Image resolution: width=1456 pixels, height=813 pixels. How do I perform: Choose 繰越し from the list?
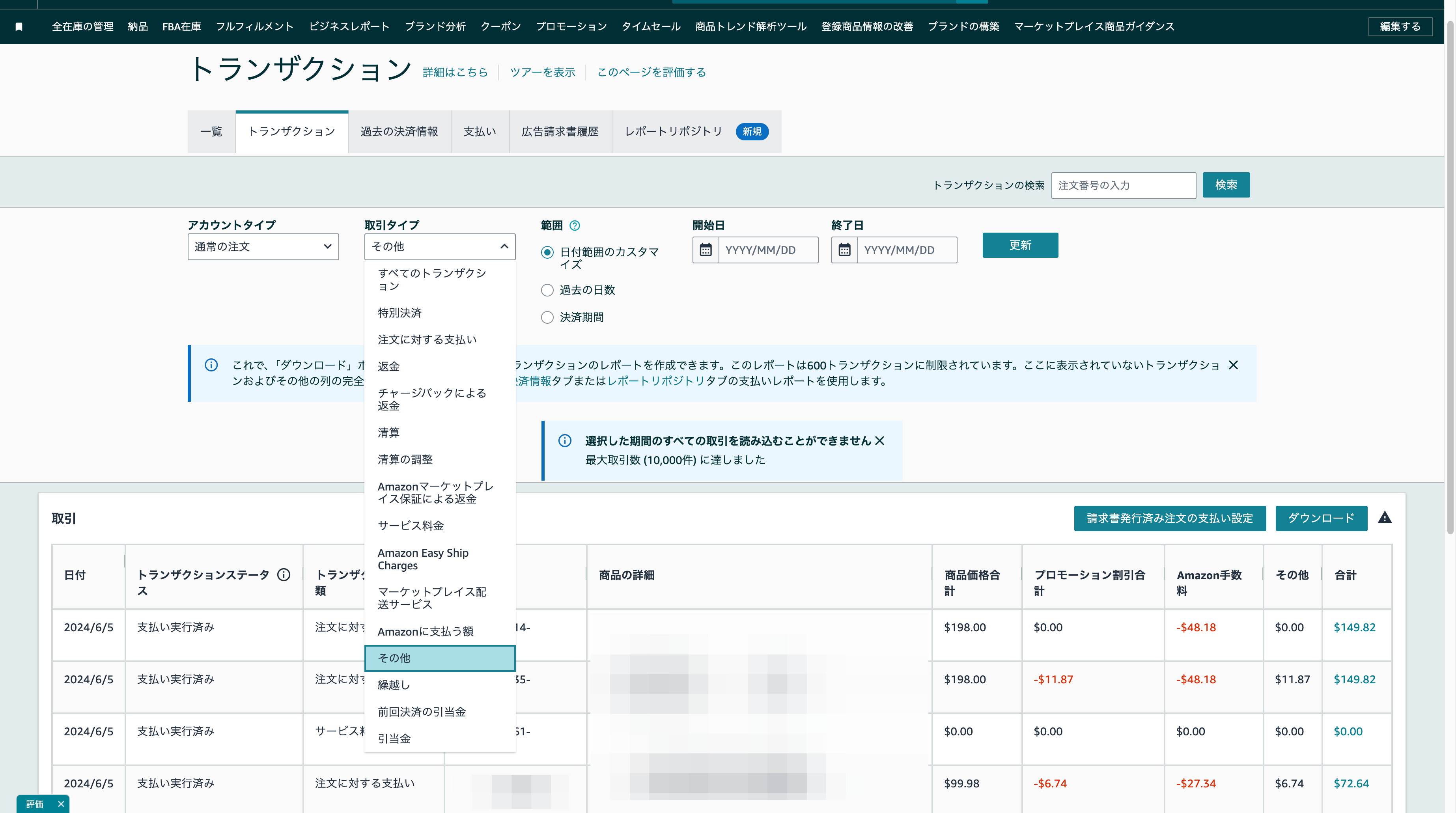(x=440, y=685)
